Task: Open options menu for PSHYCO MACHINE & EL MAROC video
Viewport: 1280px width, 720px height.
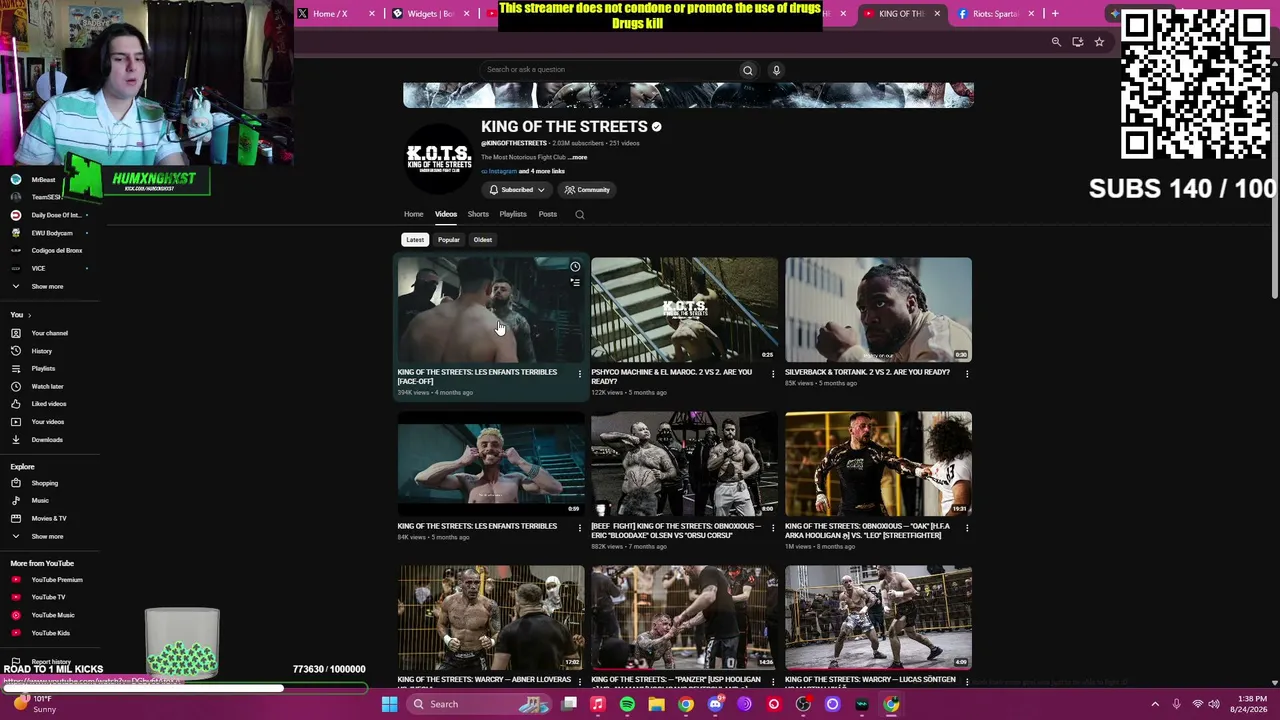Action: (x=772, y=374)
